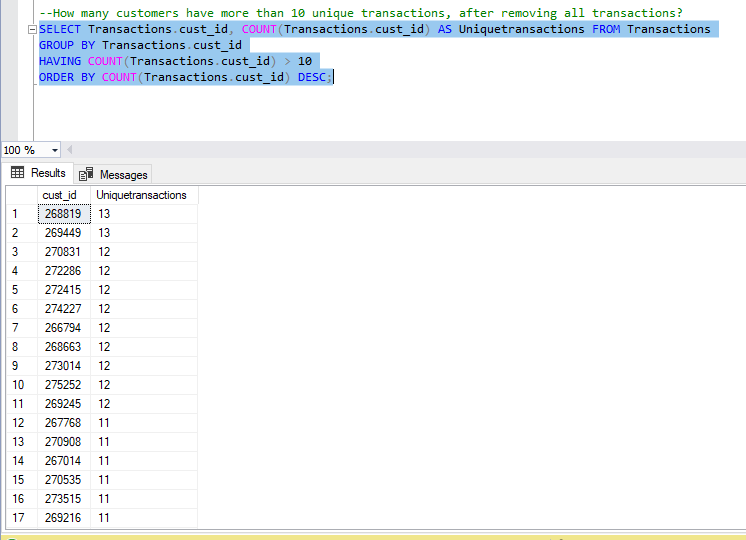Click the Messages tab icon
Viewport: 746px width, 540px height.
(86, 175)
